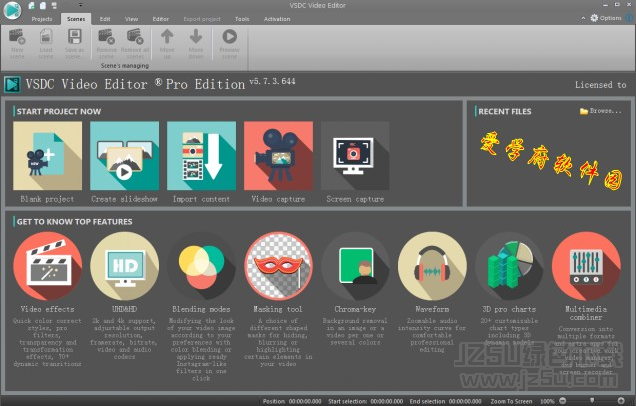Open the Activation tab
This screenshot has height=406, width=636.
[x=277, y=19]
